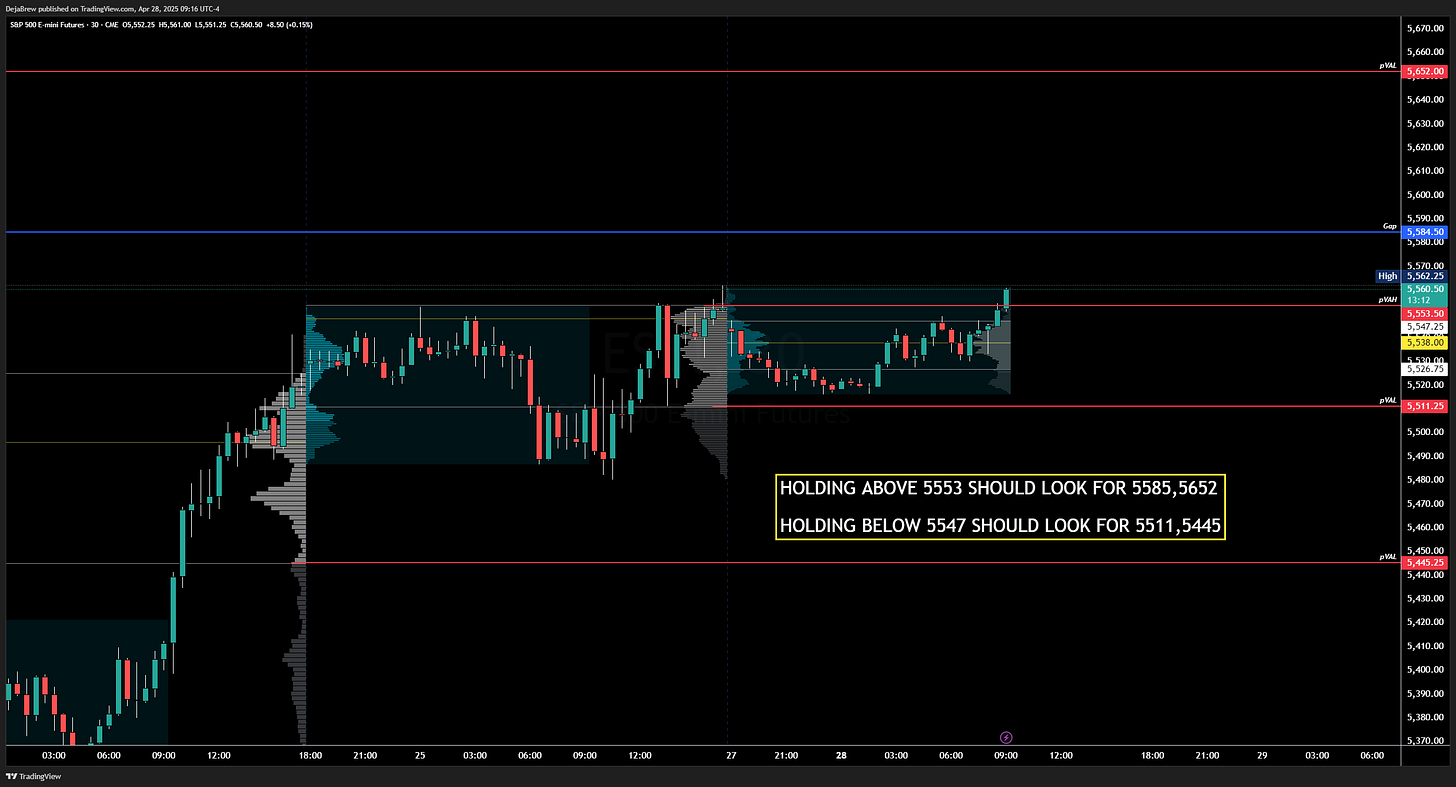Click the 5,640.00 price axis tick
The height and width of the screenshot is (787, 1456).
pyautogui.click(x=1424, y=99)
